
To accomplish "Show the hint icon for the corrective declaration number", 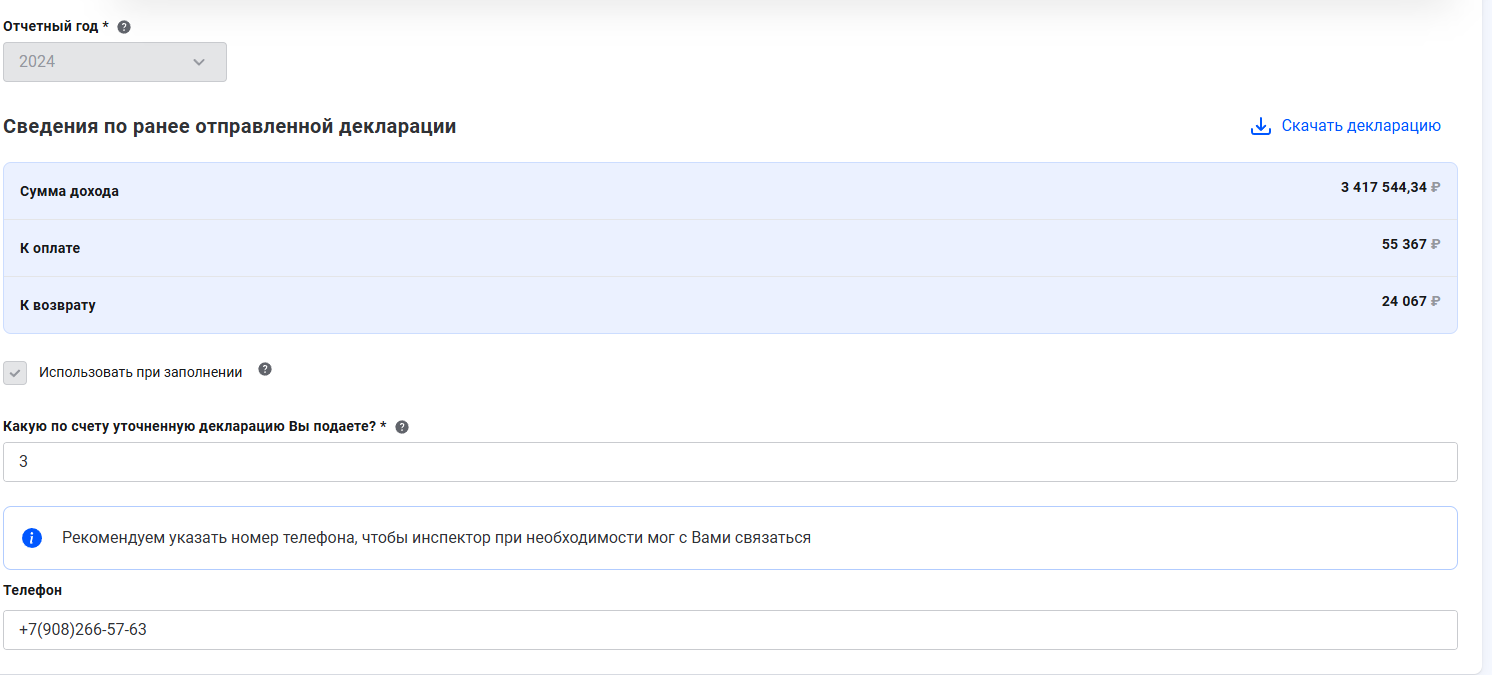I will (x=402, y=427).
